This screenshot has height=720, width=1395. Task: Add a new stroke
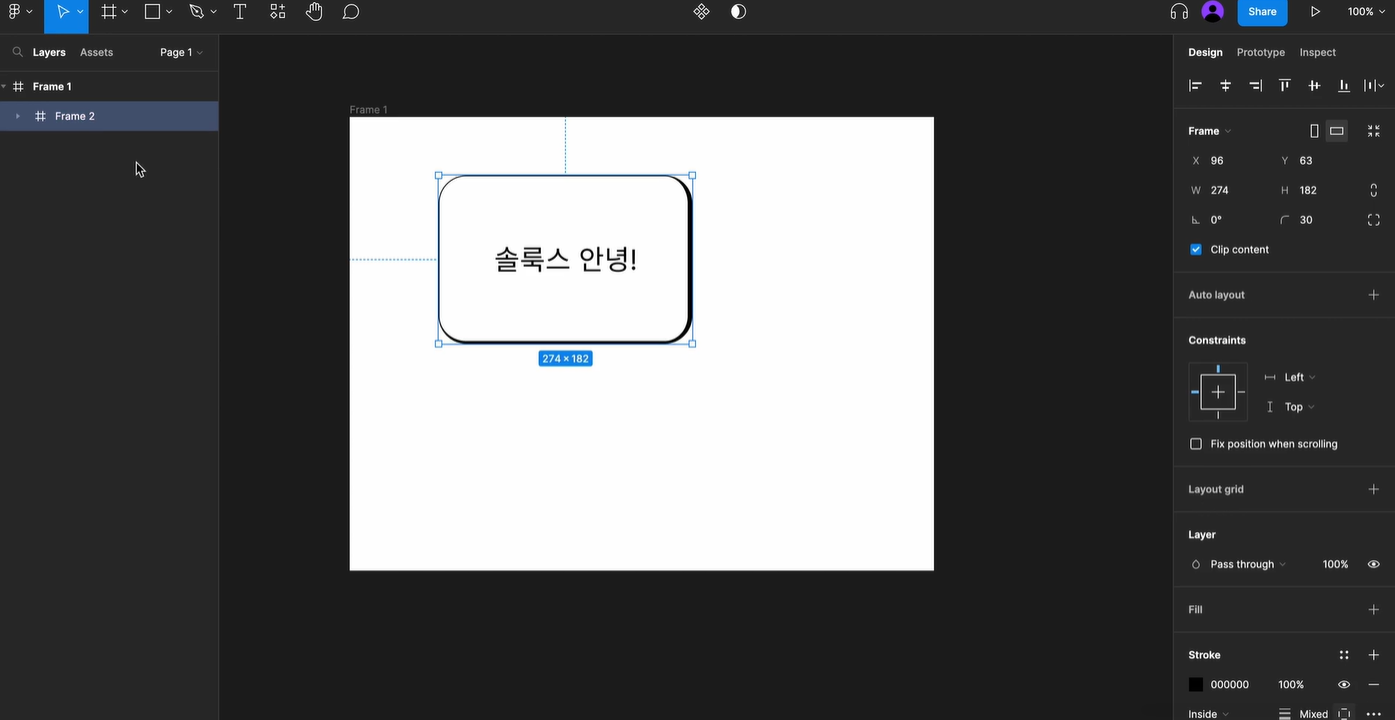1374,655
